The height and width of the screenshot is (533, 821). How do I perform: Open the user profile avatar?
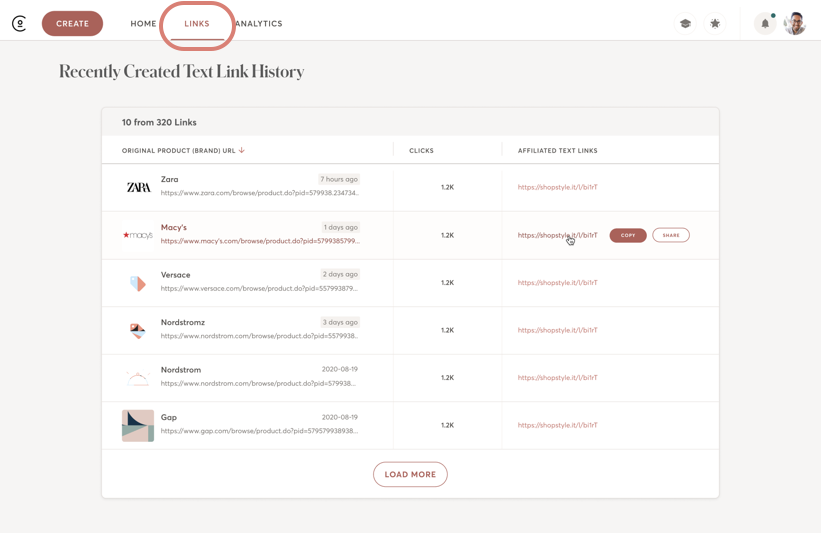tap(795, 24)
